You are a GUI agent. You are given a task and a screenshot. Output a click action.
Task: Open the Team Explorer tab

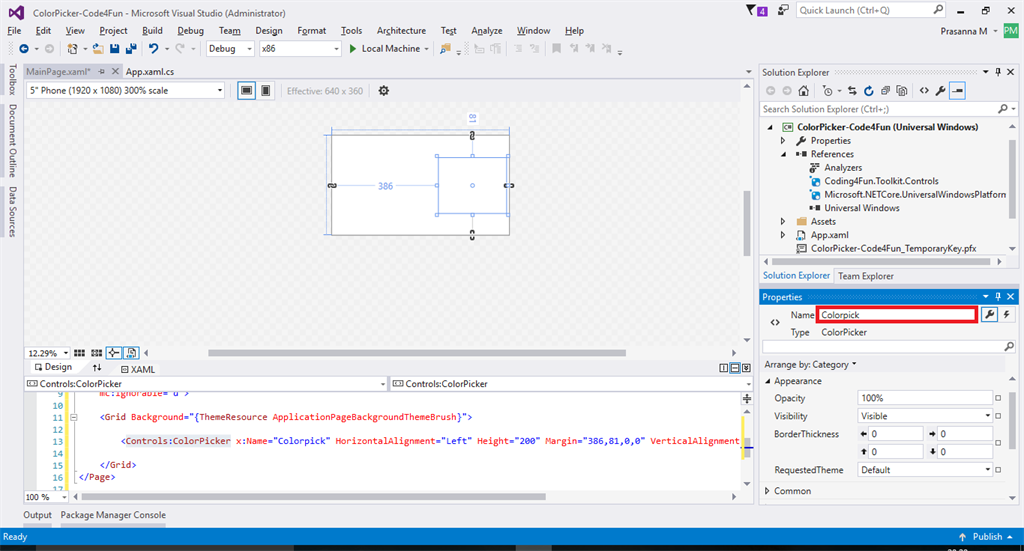click(x=865, y=276)
